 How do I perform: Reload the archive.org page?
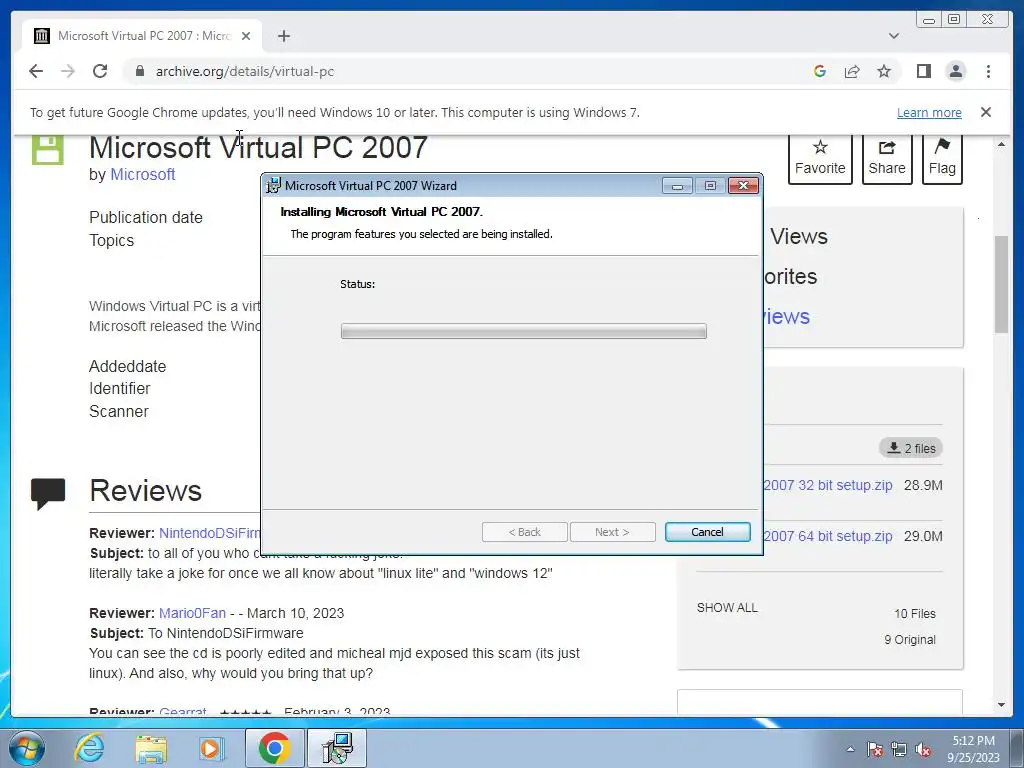click(x=100, y=71)
